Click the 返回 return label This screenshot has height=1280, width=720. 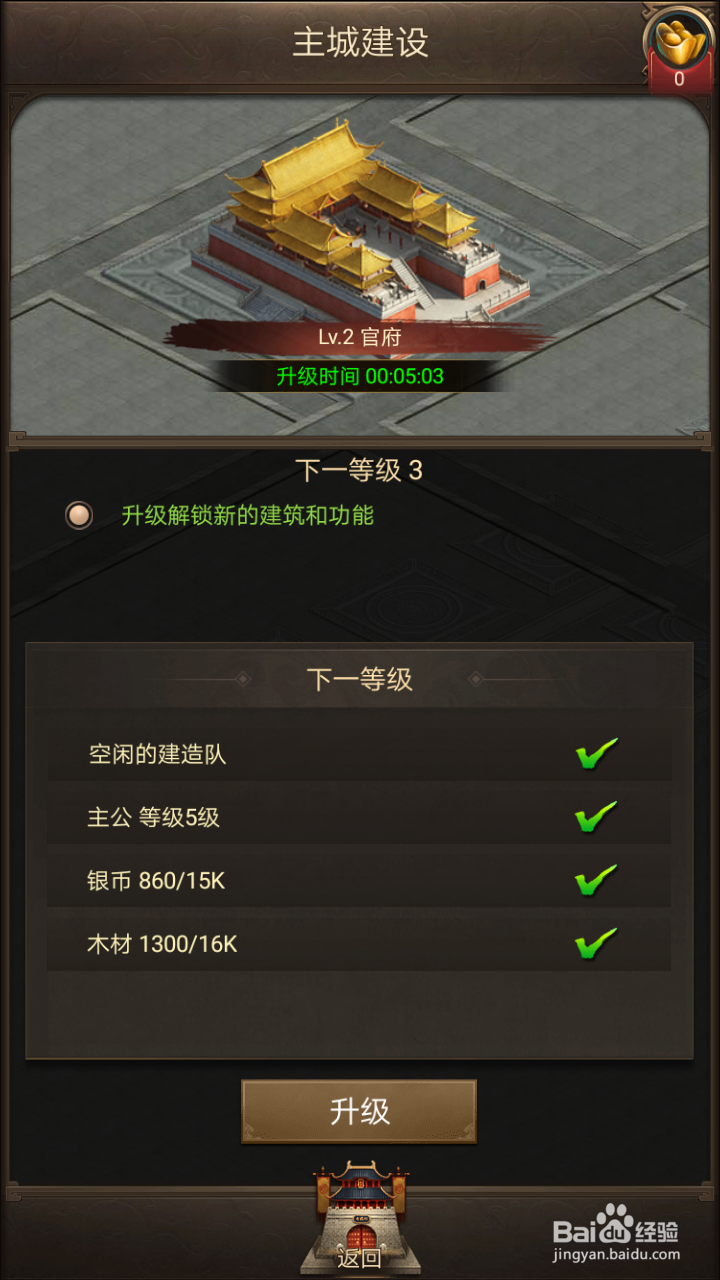359,1258
